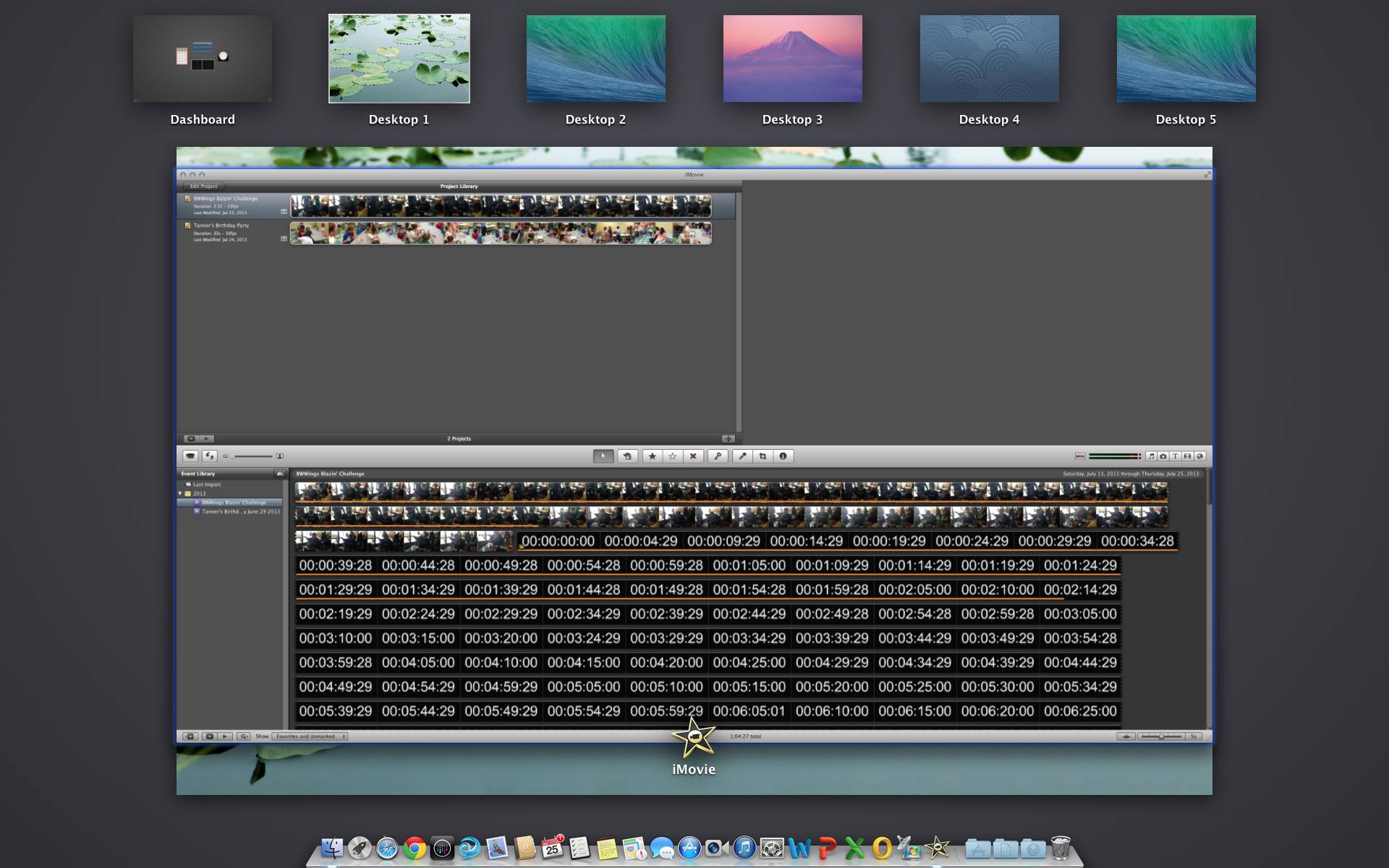The image size is (1389, 868).
Task: Switch to Desktop 2 space
Action: 595,59
